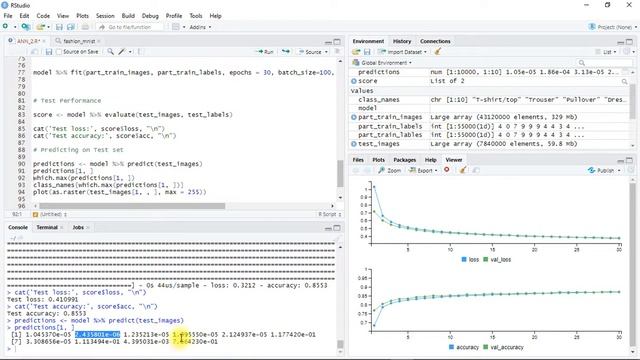640x360 pixels.
Task: Click the Create Project icon
Action: (26, 27)
